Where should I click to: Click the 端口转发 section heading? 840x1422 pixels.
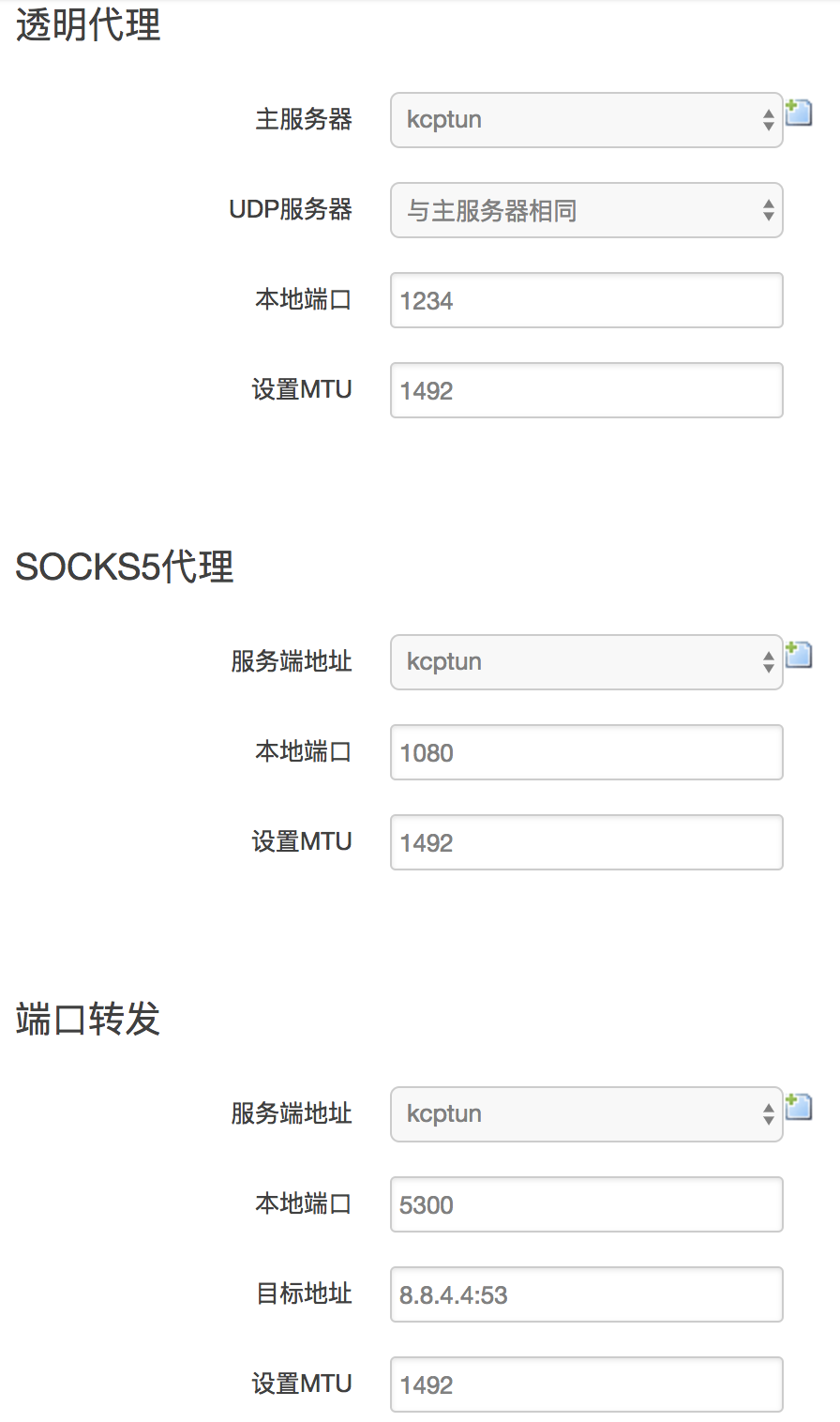pos(86,1020)
